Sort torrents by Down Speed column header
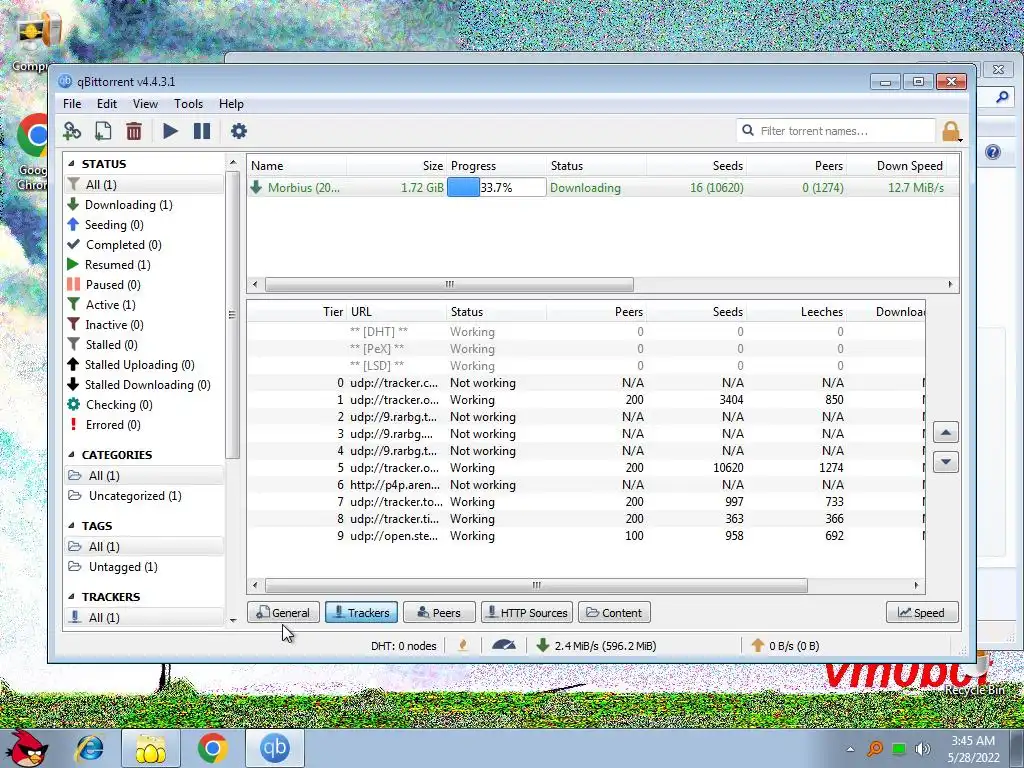 (x=897, y=166)
